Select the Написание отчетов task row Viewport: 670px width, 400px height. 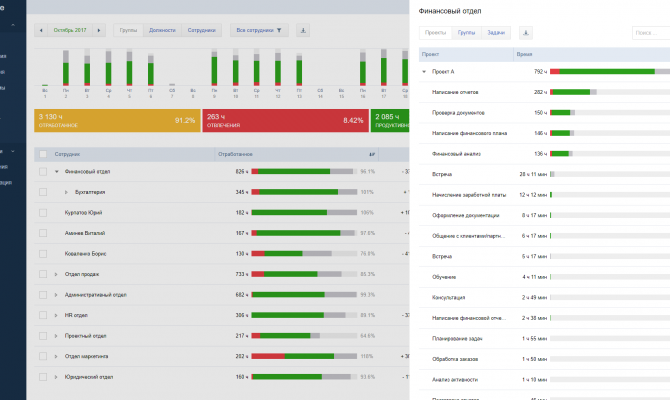[x=544, y=92]
